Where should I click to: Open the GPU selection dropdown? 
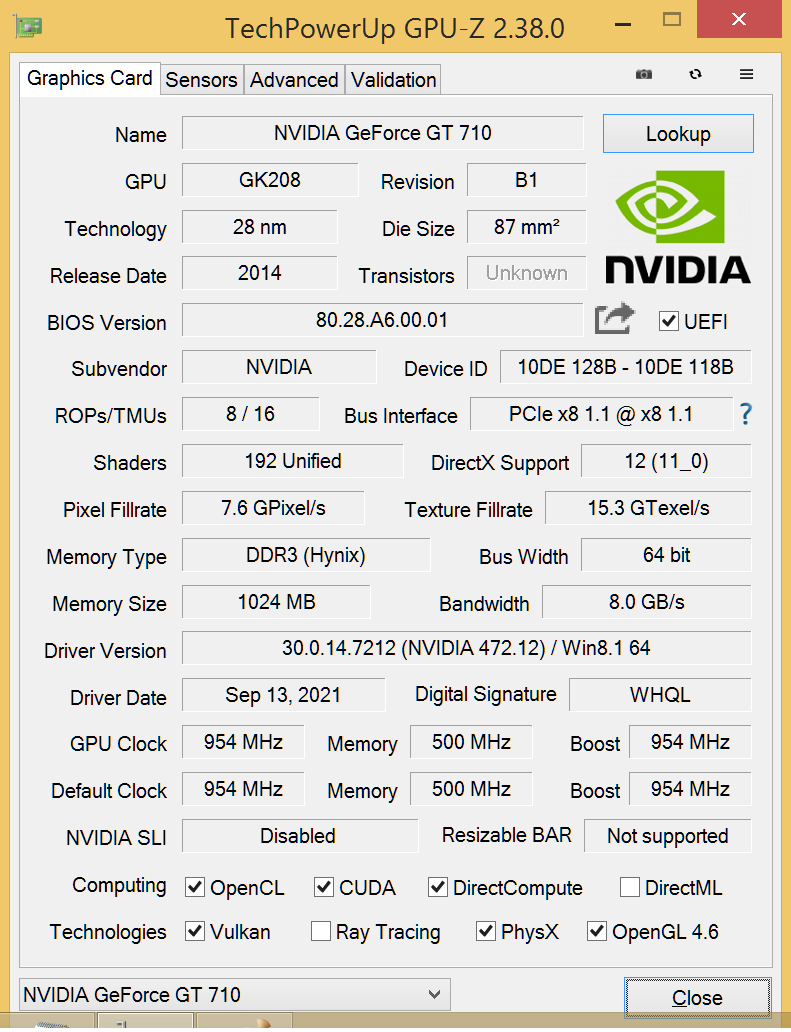click(235, 994)
